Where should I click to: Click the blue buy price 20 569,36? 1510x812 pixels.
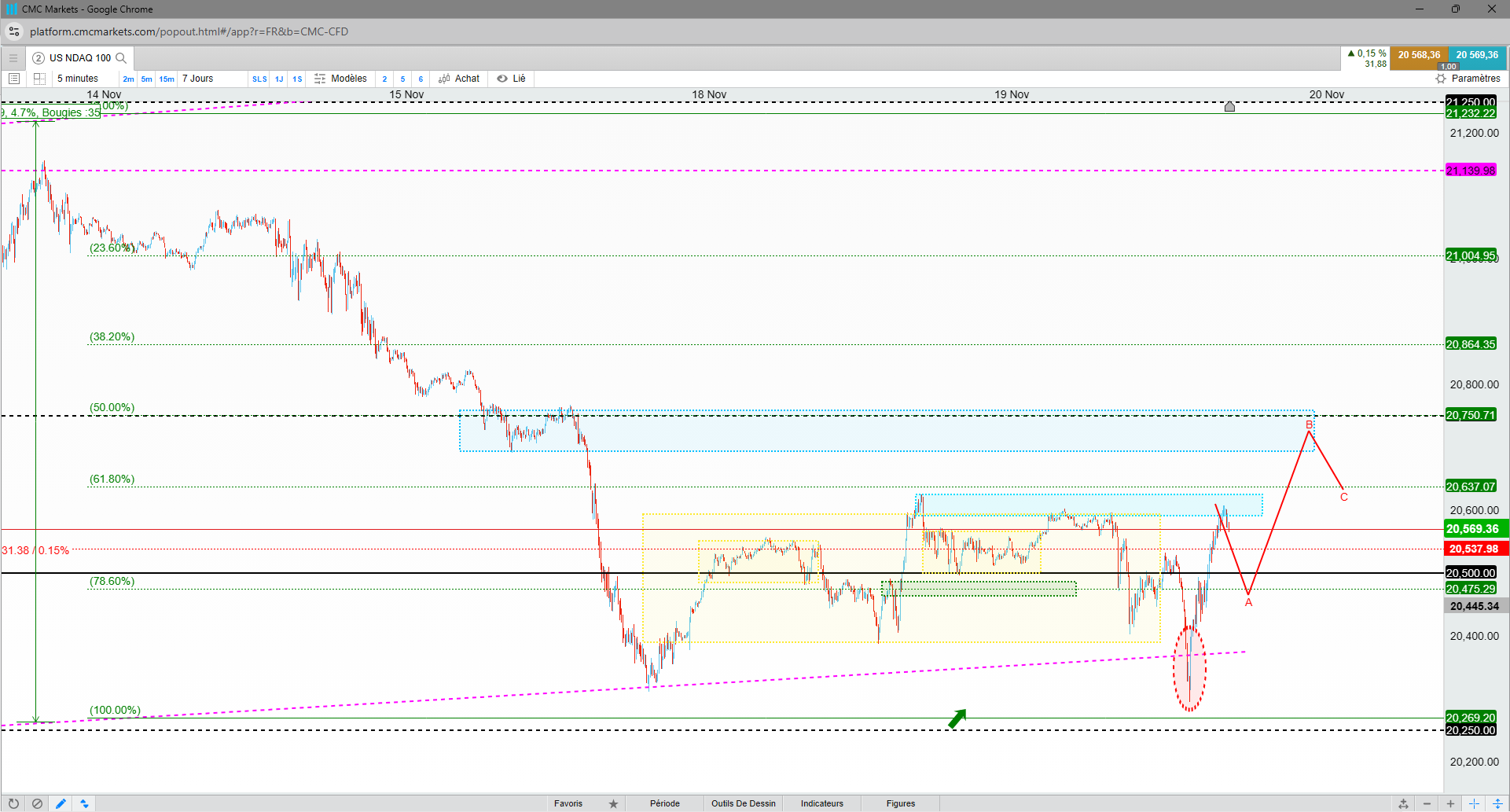pos(1477,55)
